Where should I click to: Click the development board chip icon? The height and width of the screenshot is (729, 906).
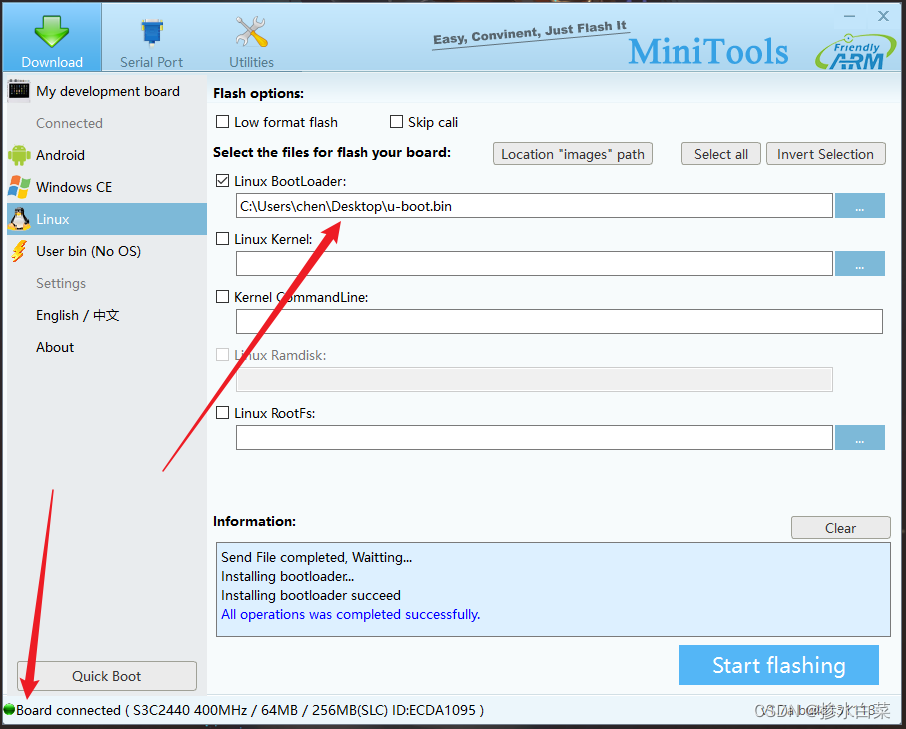tap(19, 91)
